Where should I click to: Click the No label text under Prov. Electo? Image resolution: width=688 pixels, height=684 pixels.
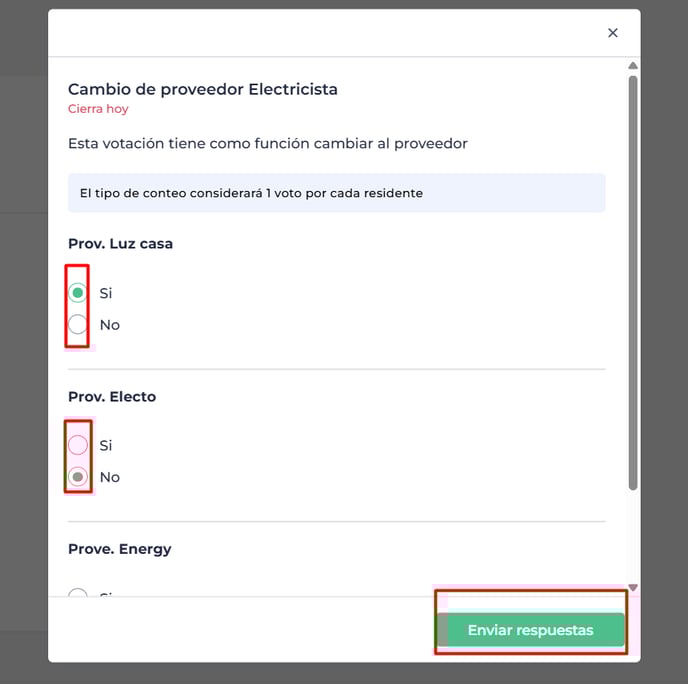(110, 477)
